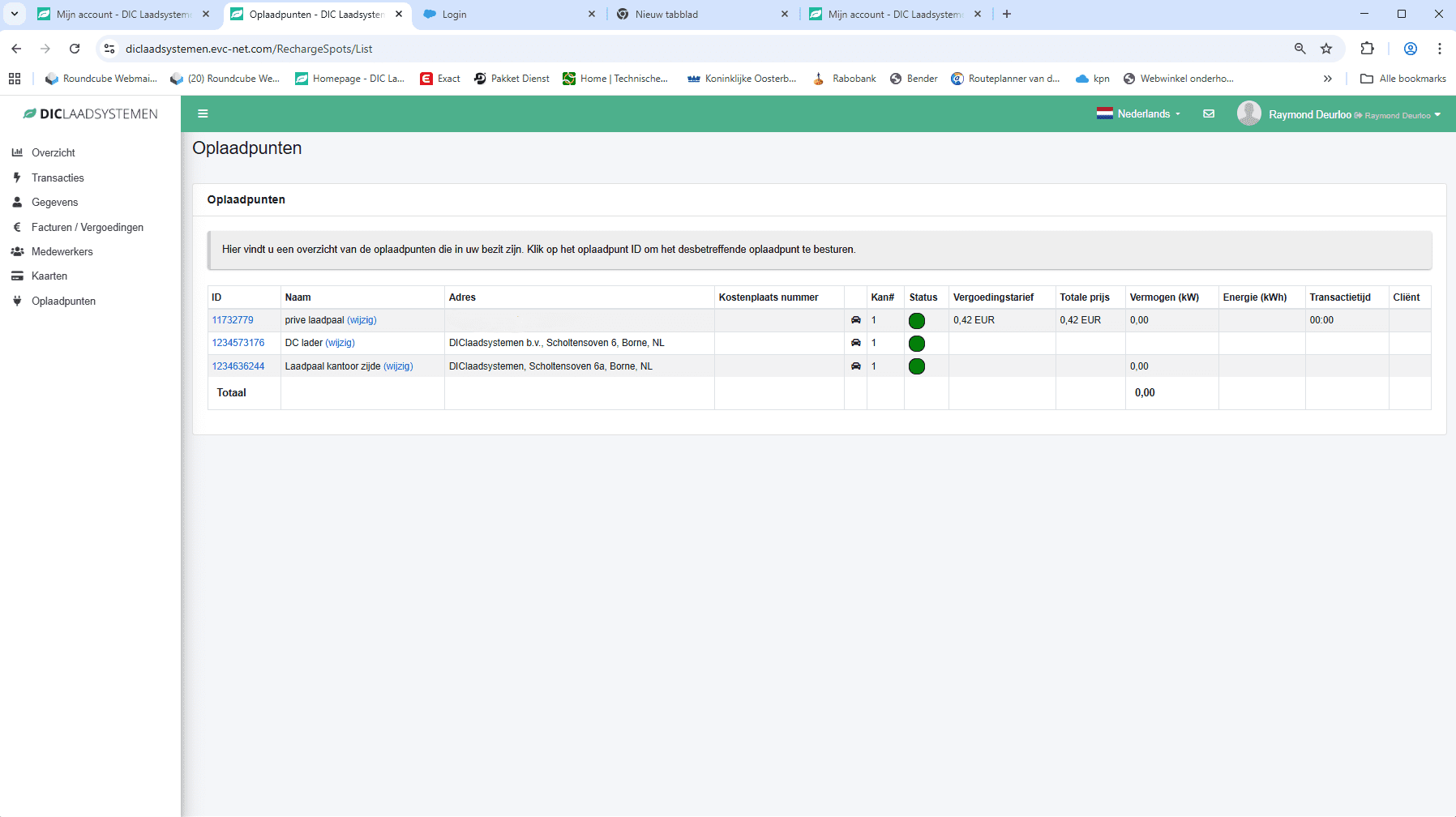Show more bookmarks chevron
Screen dimensions: 1456x817
[x=1328, y=79]
